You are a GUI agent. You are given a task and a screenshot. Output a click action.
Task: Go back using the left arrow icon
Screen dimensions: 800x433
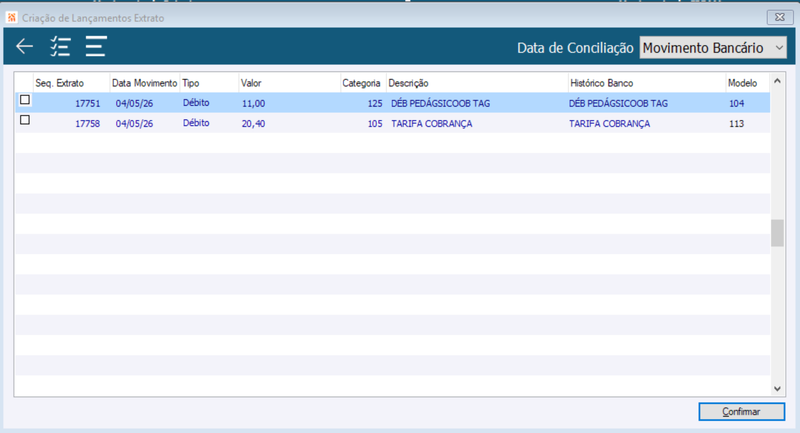click(24, 46)
